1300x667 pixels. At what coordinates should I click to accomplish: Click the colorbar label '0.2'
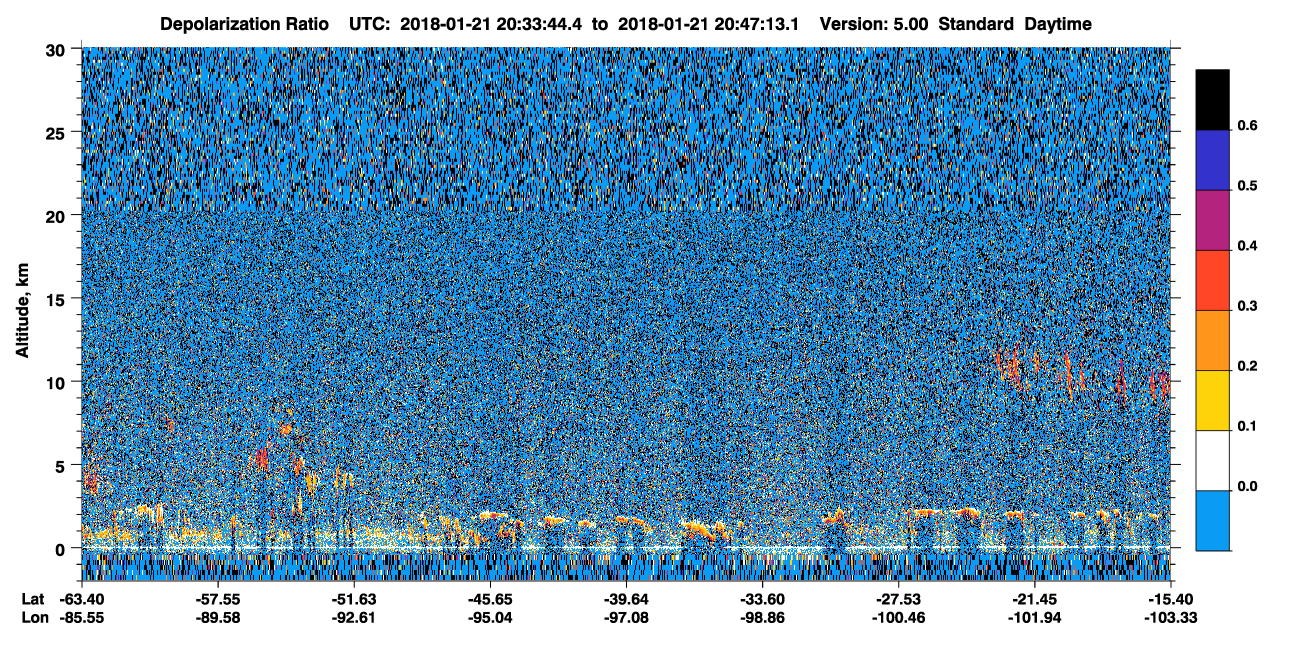pyautogui.click(x=1246, y=366)
